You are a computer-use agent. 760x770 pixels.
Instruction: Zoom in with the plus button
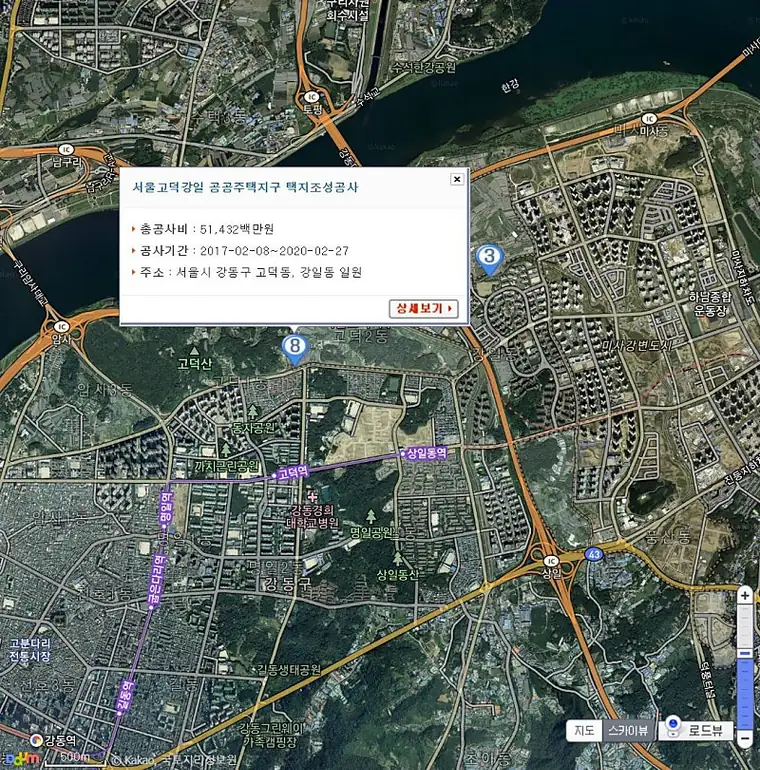pyautogui.click(x=745, y=595)
